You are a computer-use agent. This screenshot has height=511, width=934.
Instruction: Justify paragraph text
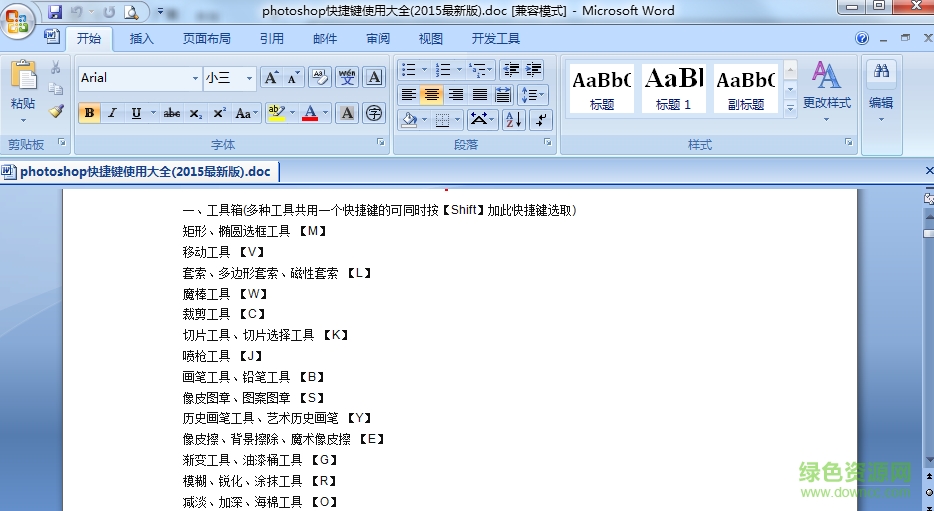pos(480,95)
